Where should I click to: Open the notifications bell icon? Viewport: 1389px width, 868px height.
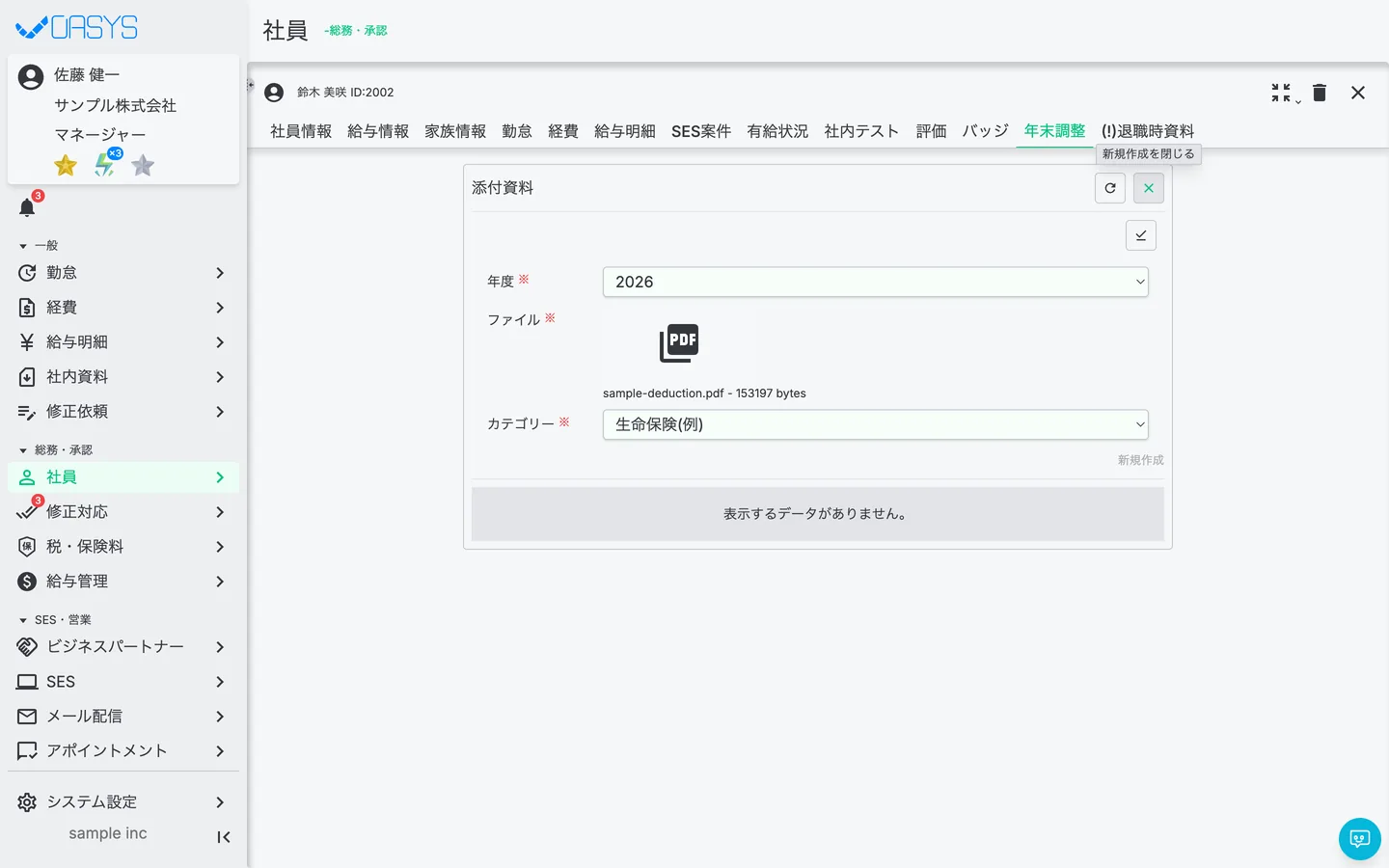(27, 207)
